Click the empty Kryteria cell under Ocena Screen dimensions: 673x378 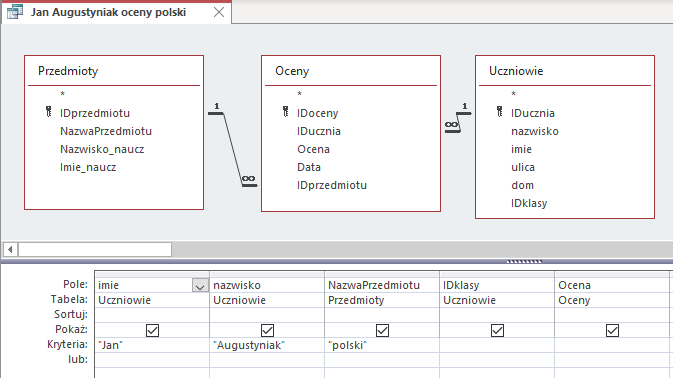[612, 345]
